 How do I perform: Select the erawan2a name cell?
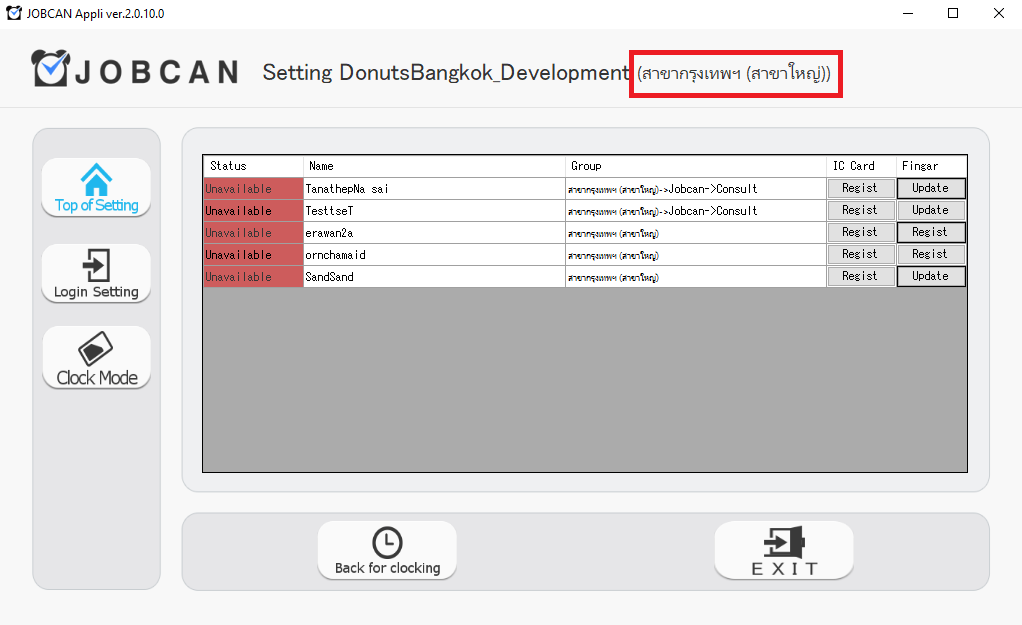[x=434, y=233]
